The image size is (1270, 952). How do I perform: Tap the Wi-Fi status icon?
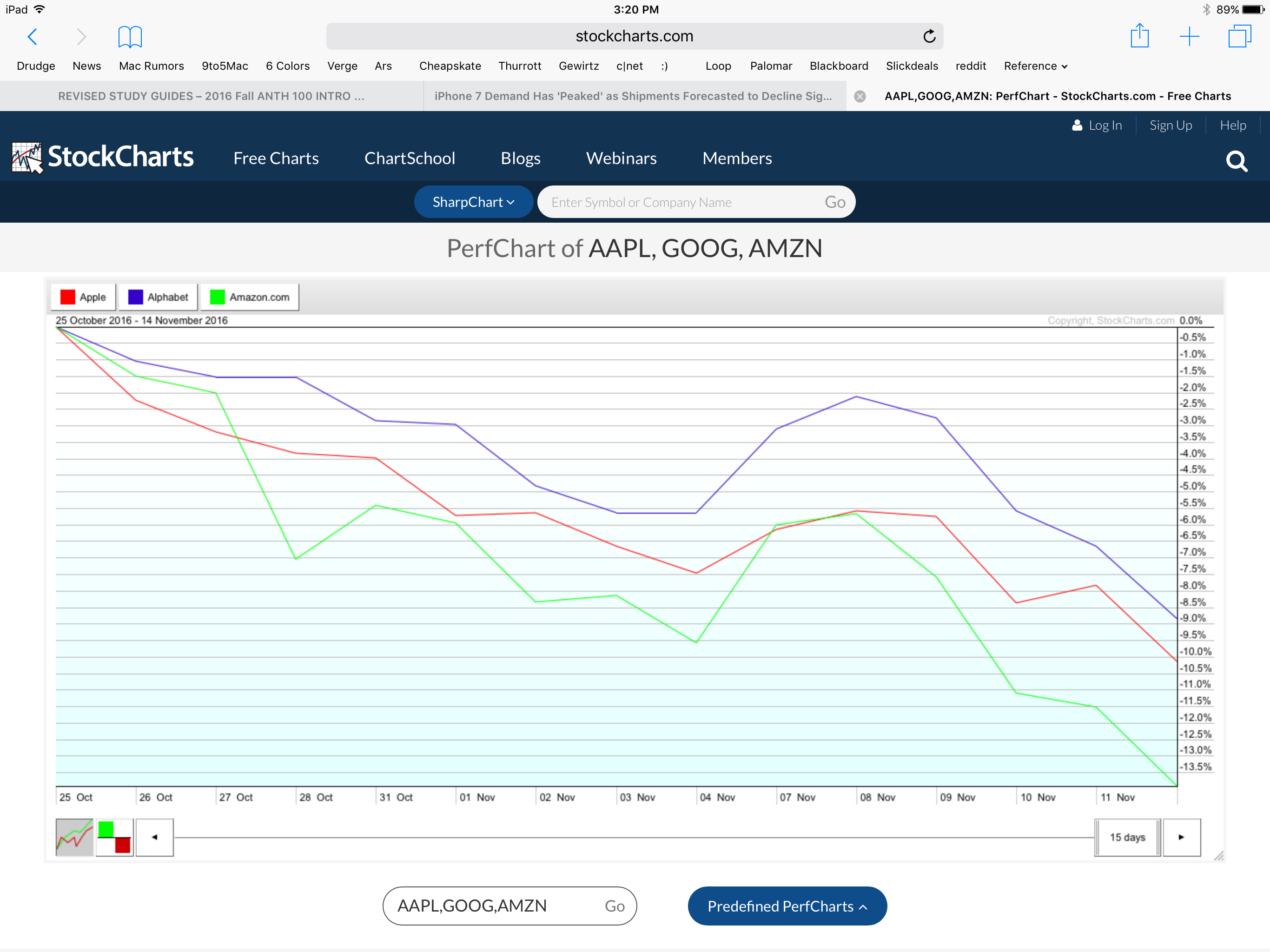(x=39, y=9)
